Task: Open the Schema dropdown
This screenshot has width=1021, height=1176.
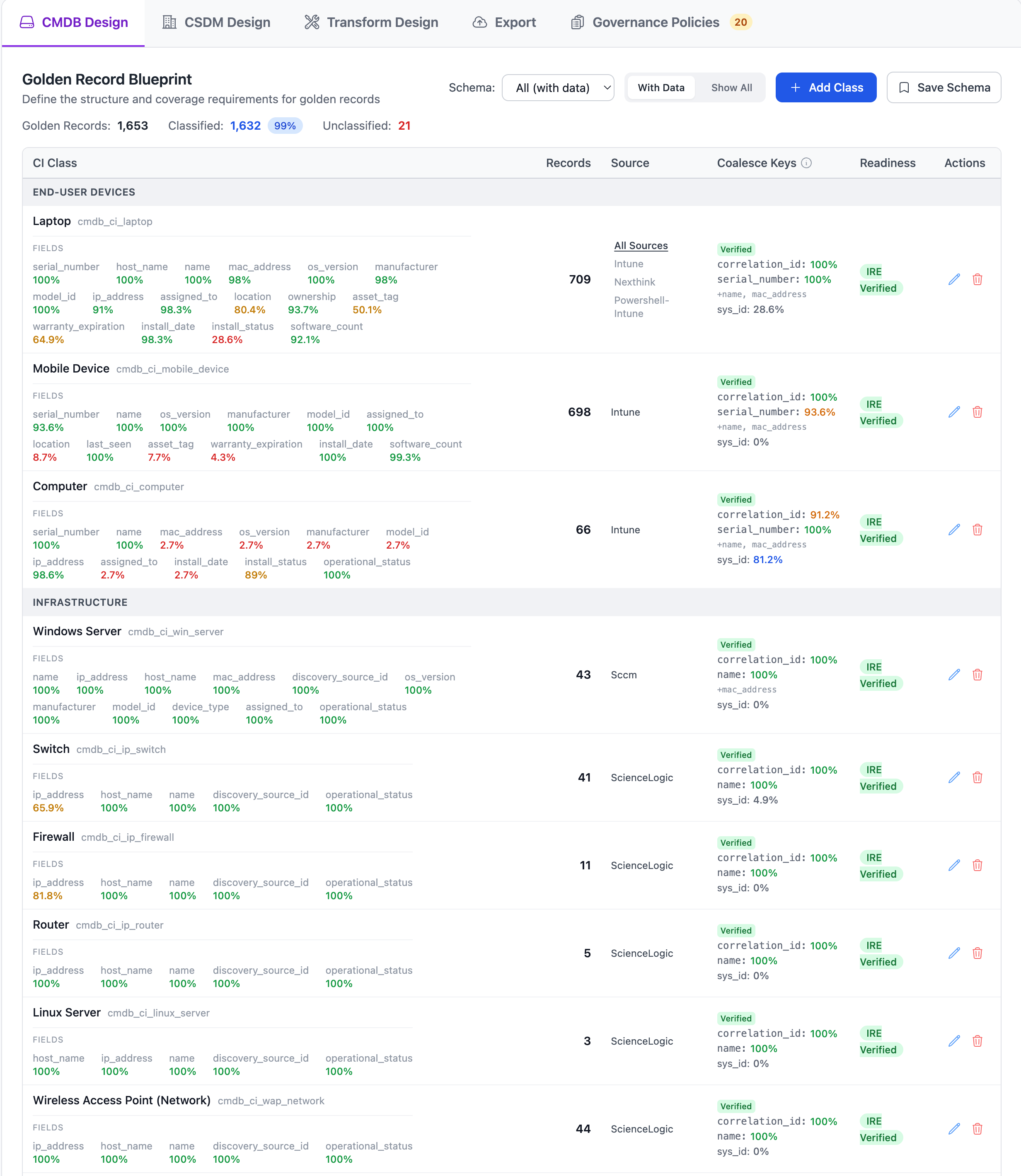Action: click(x=558, y=88)
